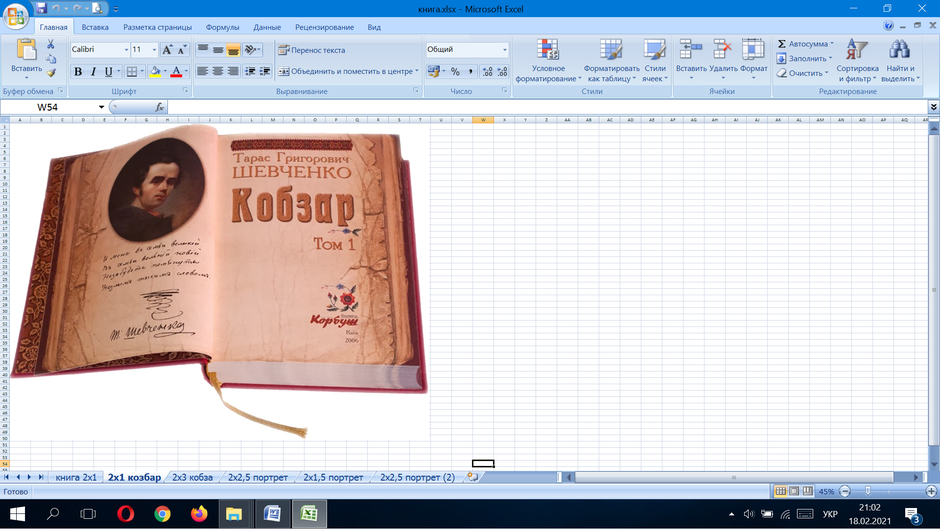Click the Excel help question mark icon
Image resolution: width=940 pixels, height=532 pixels.
click(x=888, y=26)
